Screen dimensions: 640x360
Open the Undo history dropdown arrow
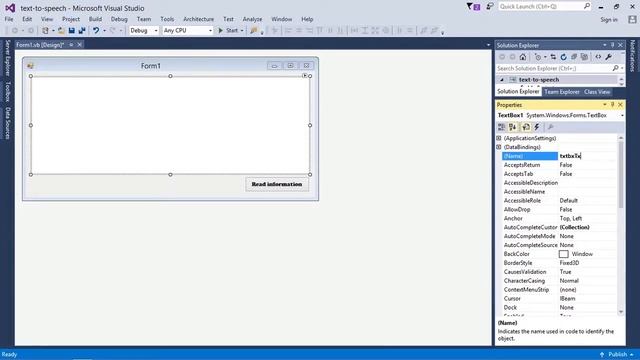click(x=104, y=31)
